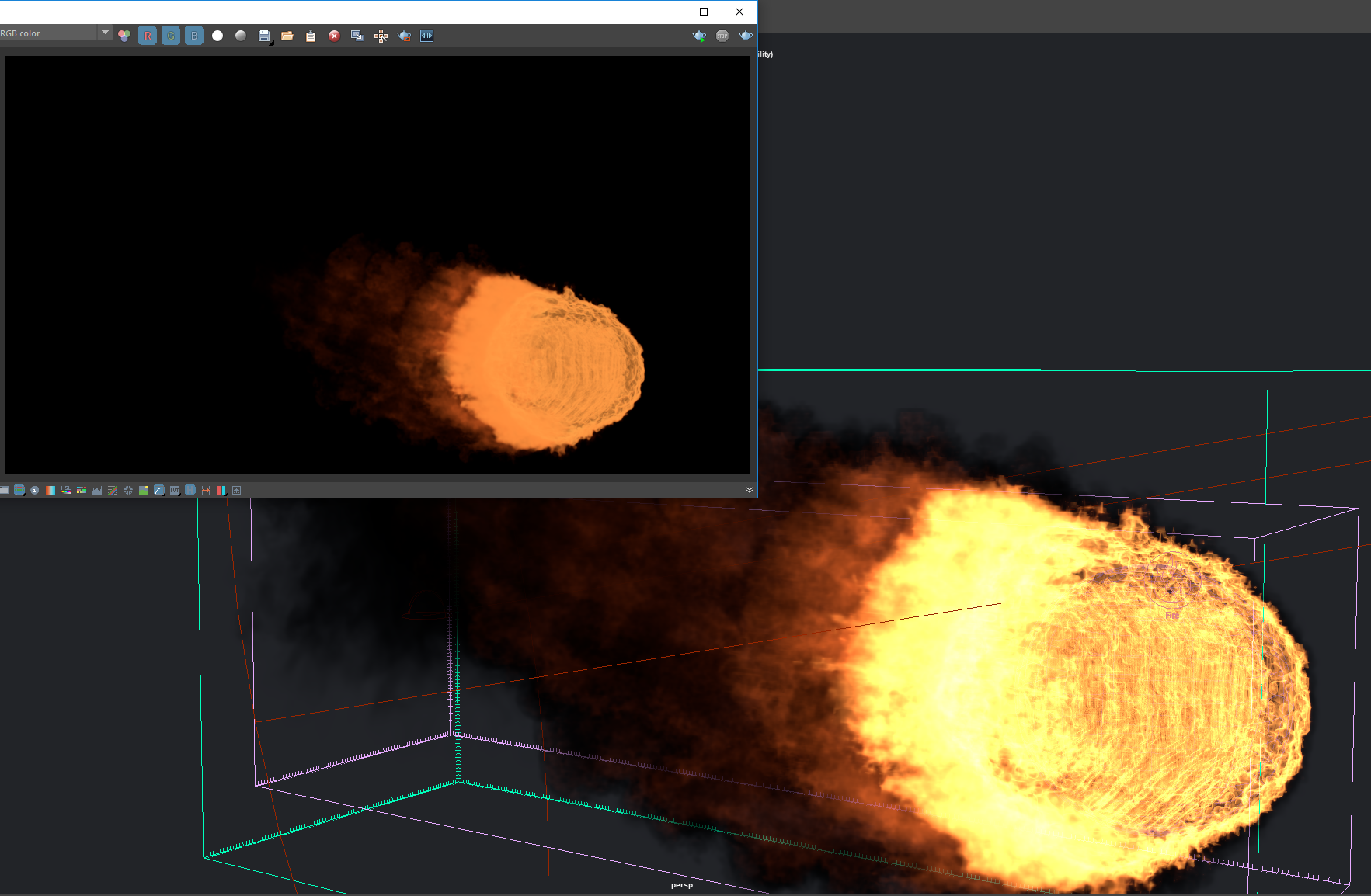Toggle the red channel R button

pyautogui.click(x=148, y=36)
